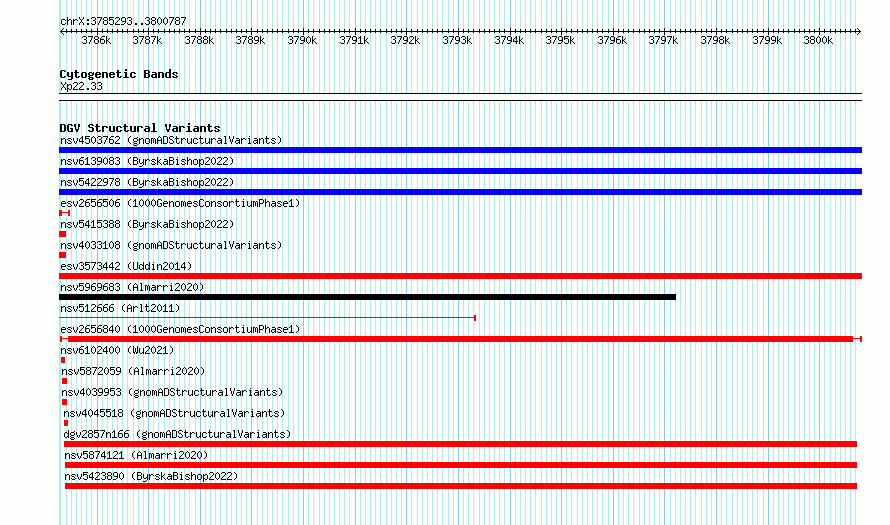Click the 3787k ruler mark

147,40
